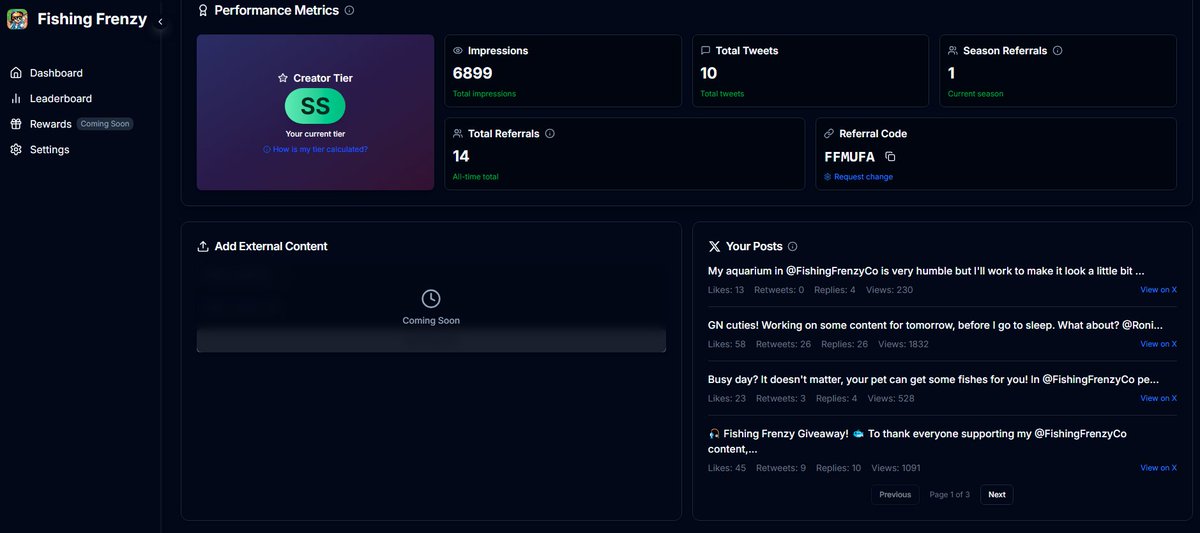Click the 'Your current tier' text
This screenshot has width=1200, height=533.
[315, 134]
